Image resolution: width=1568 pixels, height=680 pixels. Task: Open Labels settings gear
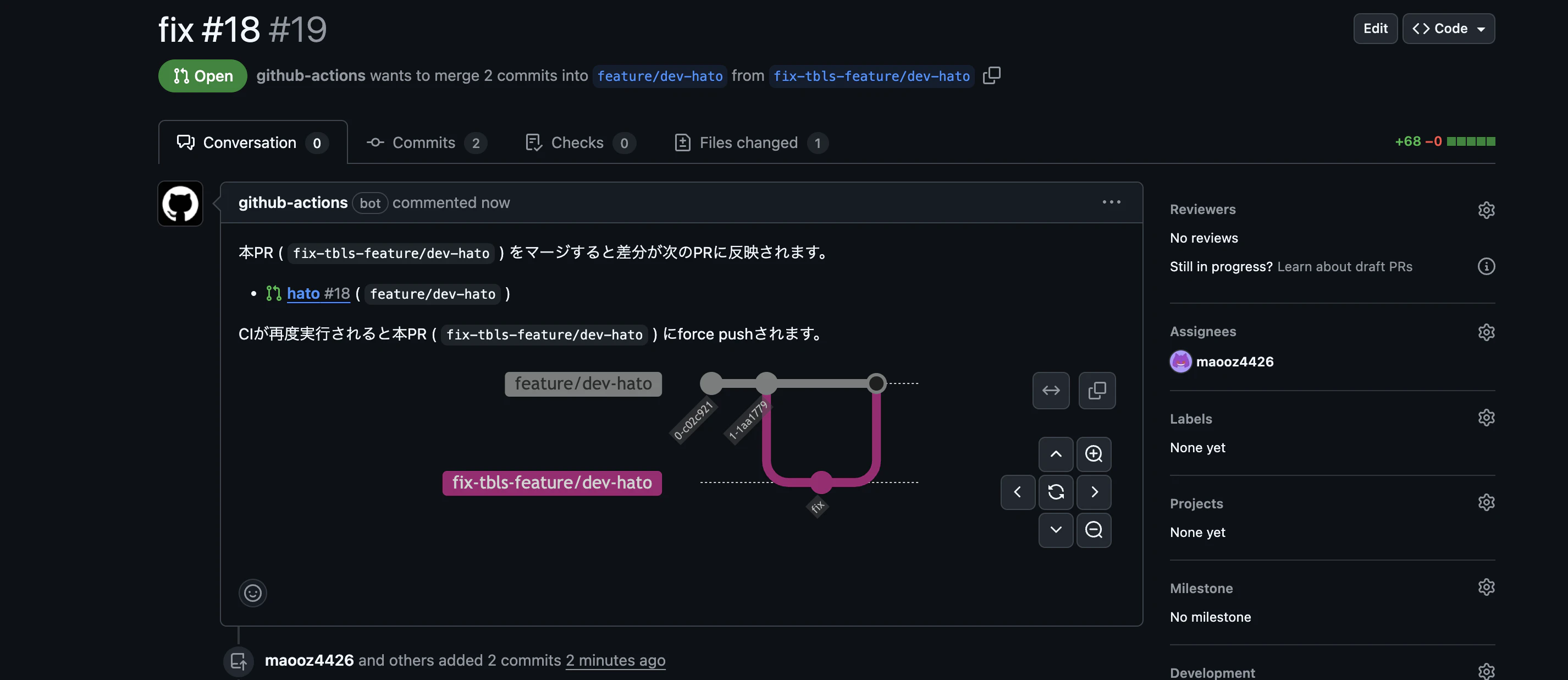tap(1487, 418)
